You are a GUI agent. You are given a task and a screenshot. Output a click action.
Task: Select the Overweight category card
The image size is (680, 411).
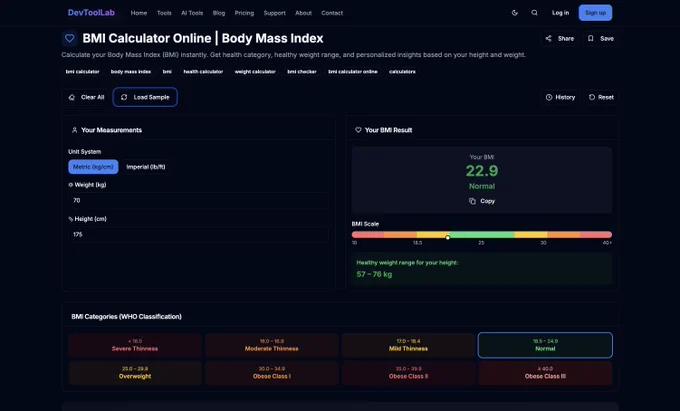click(135, 373)
